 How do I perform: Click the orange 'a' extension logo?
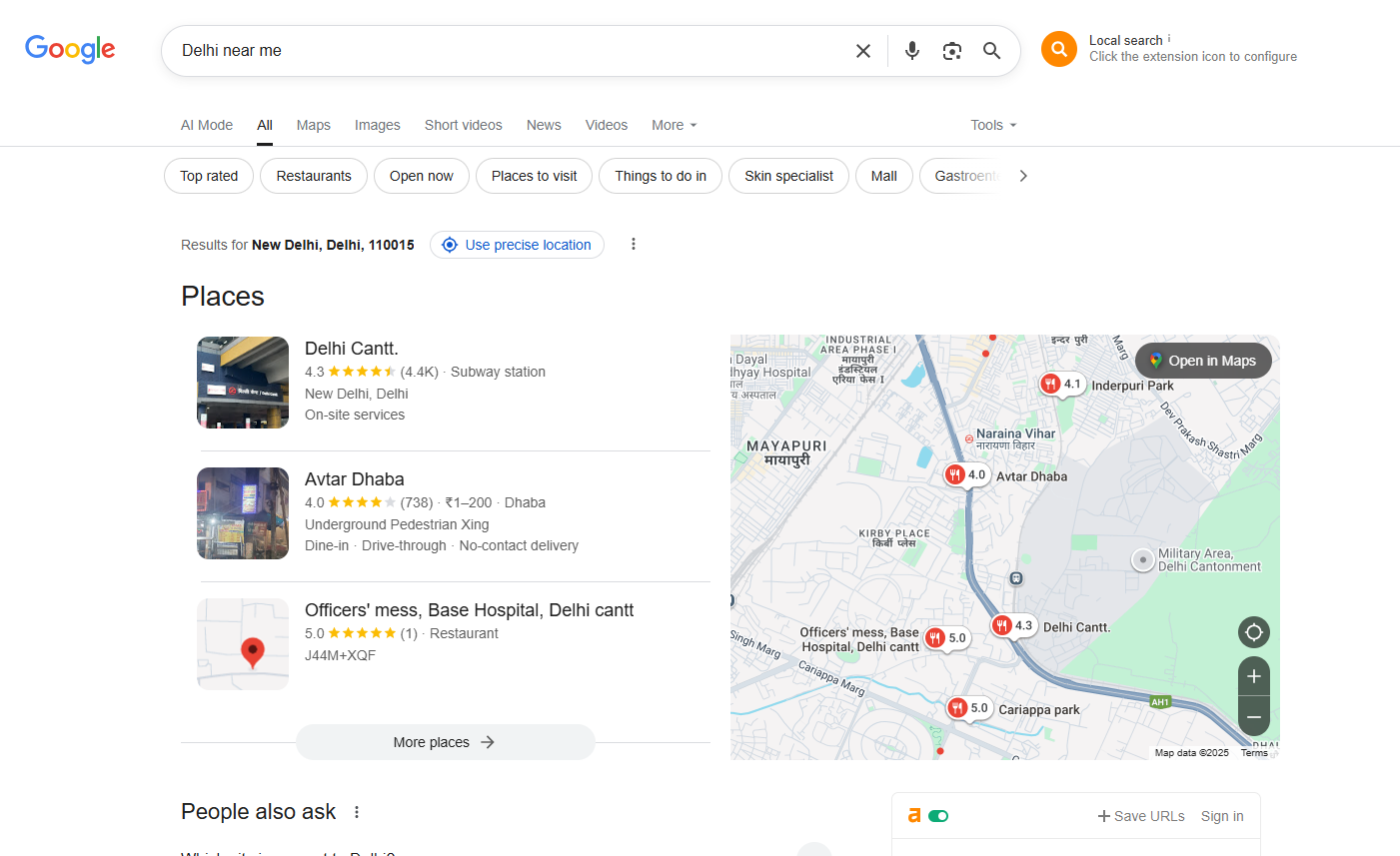(914, 816)
